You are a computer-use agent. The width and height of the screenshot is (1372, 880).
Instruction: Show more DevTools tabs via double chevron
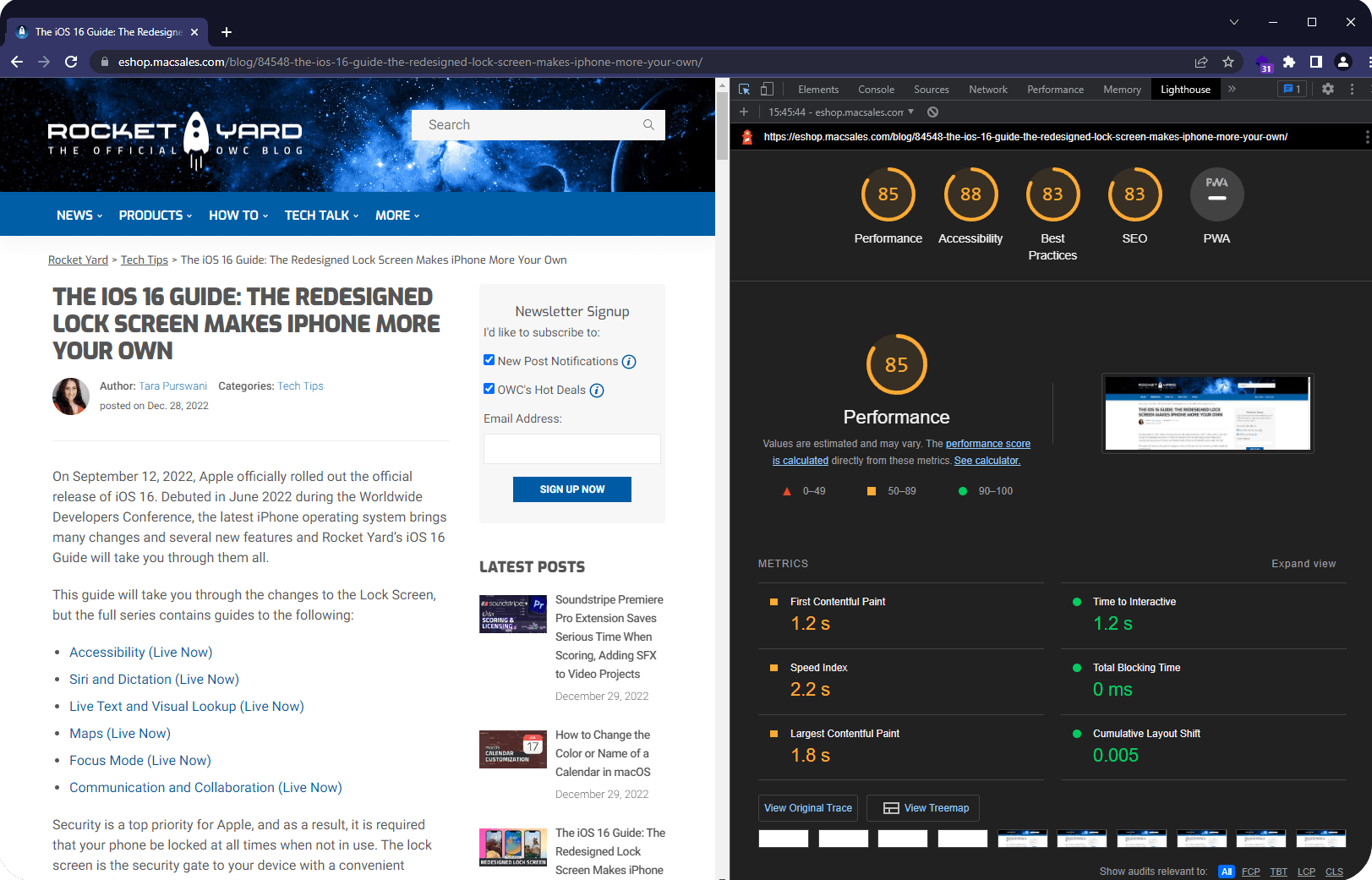pos(1232,89)
